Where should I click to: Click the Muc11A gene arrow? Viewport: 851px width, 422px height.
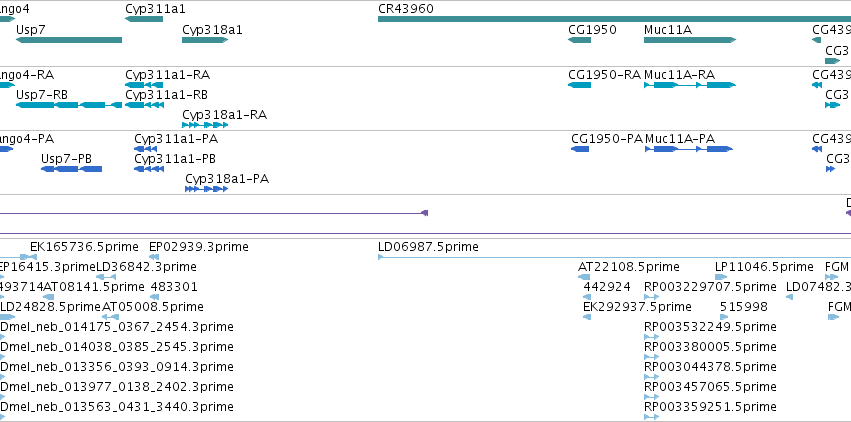click(x=690, y=40)
